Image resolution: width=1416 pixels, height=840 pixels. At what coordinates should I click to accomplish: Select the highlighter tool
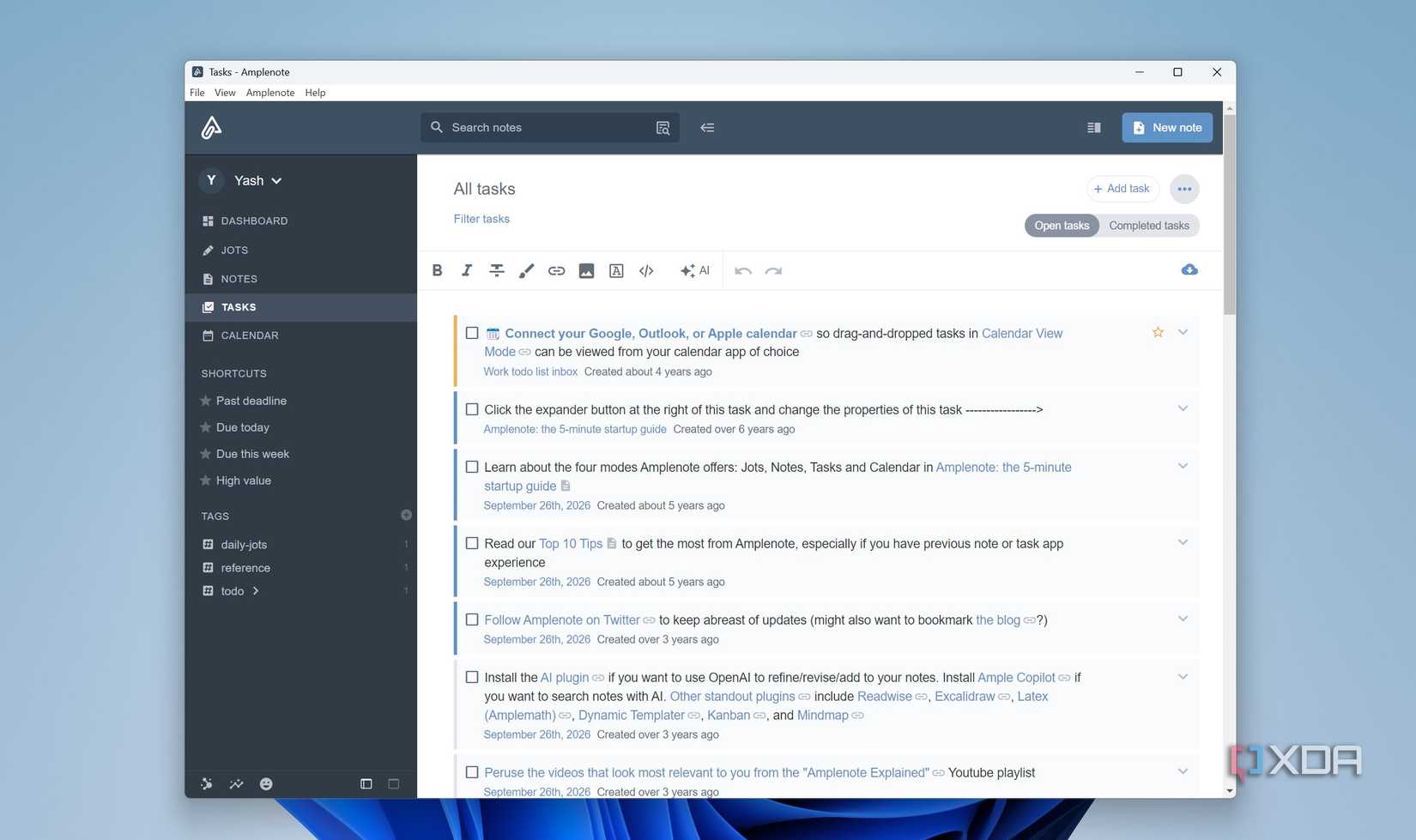coord(527,270)
